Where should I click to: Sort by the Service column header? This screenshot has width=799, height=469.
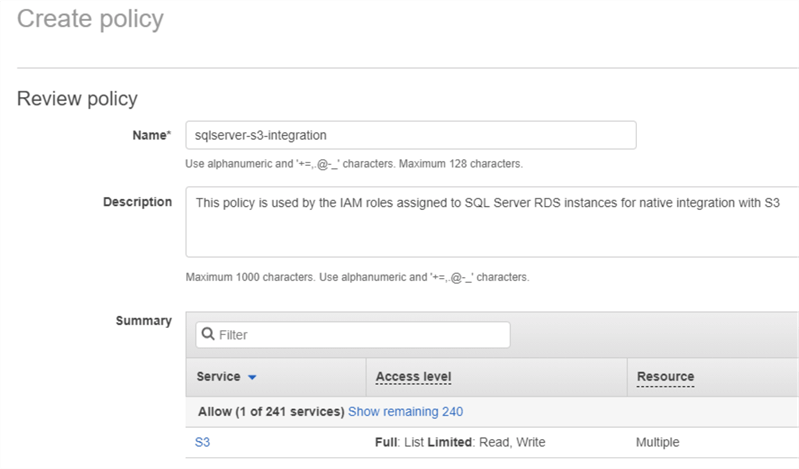[x=218, y=377]
